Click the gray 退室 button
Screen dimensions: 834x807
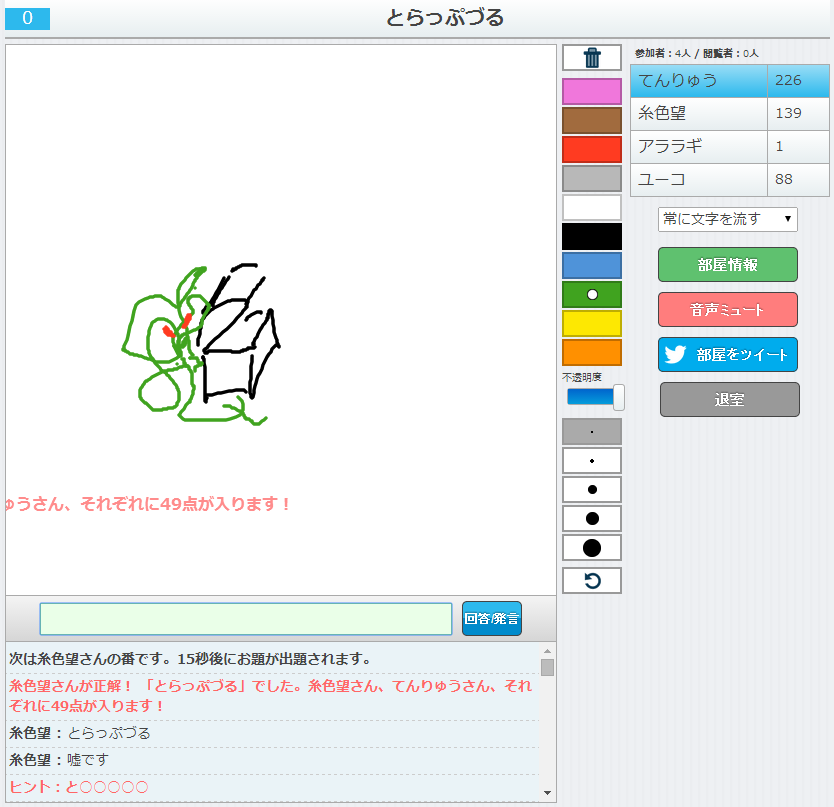729,400
